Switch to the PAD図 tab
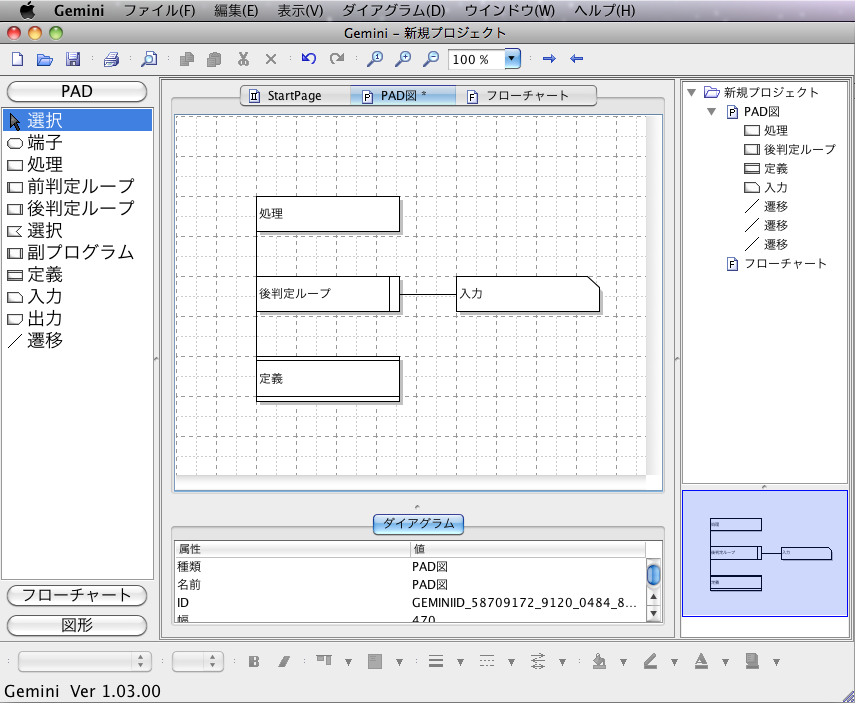 (402, 96)
